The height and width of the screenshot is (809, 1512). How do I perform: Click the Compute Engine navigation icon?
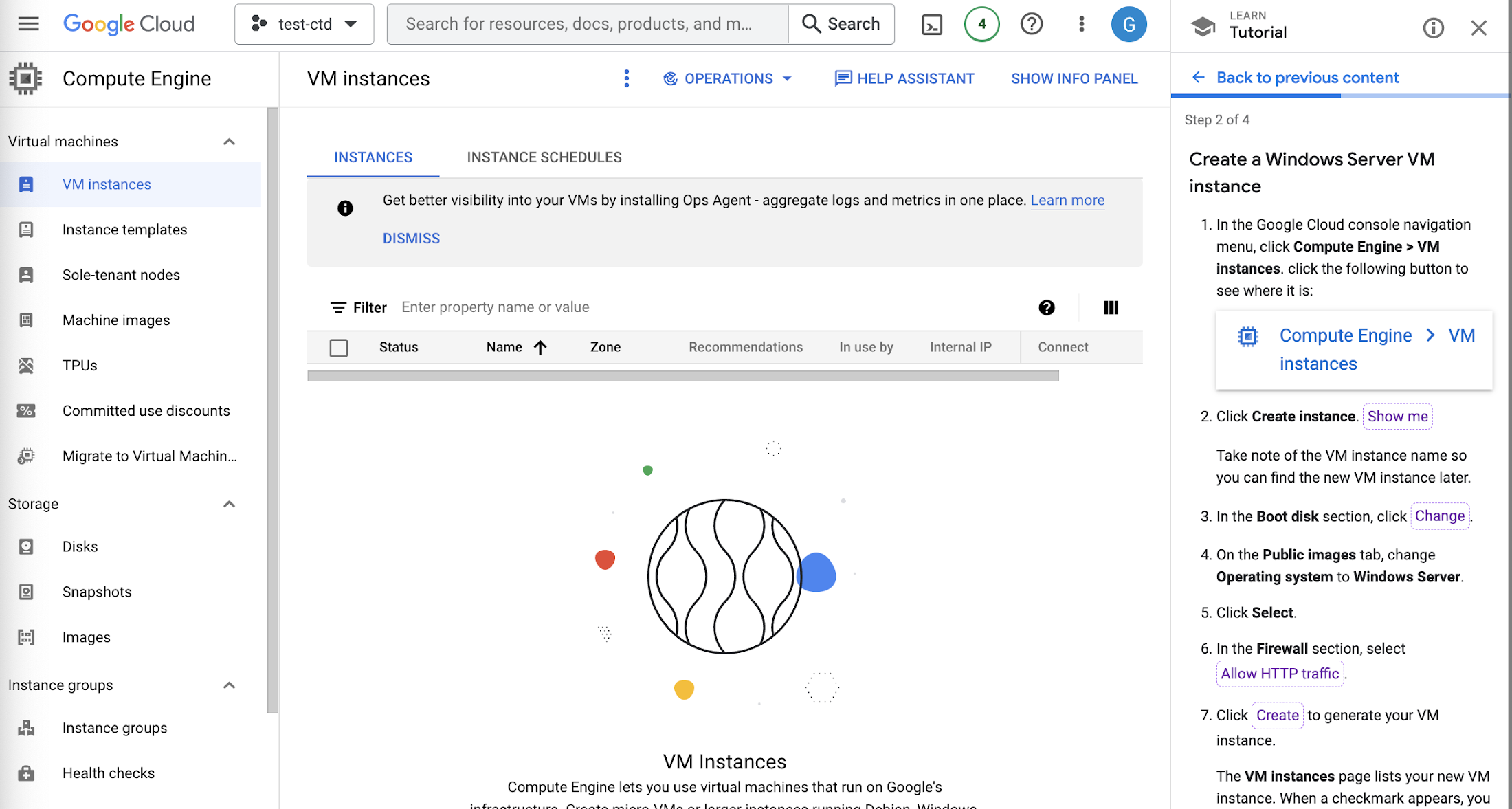coord(26,77)
